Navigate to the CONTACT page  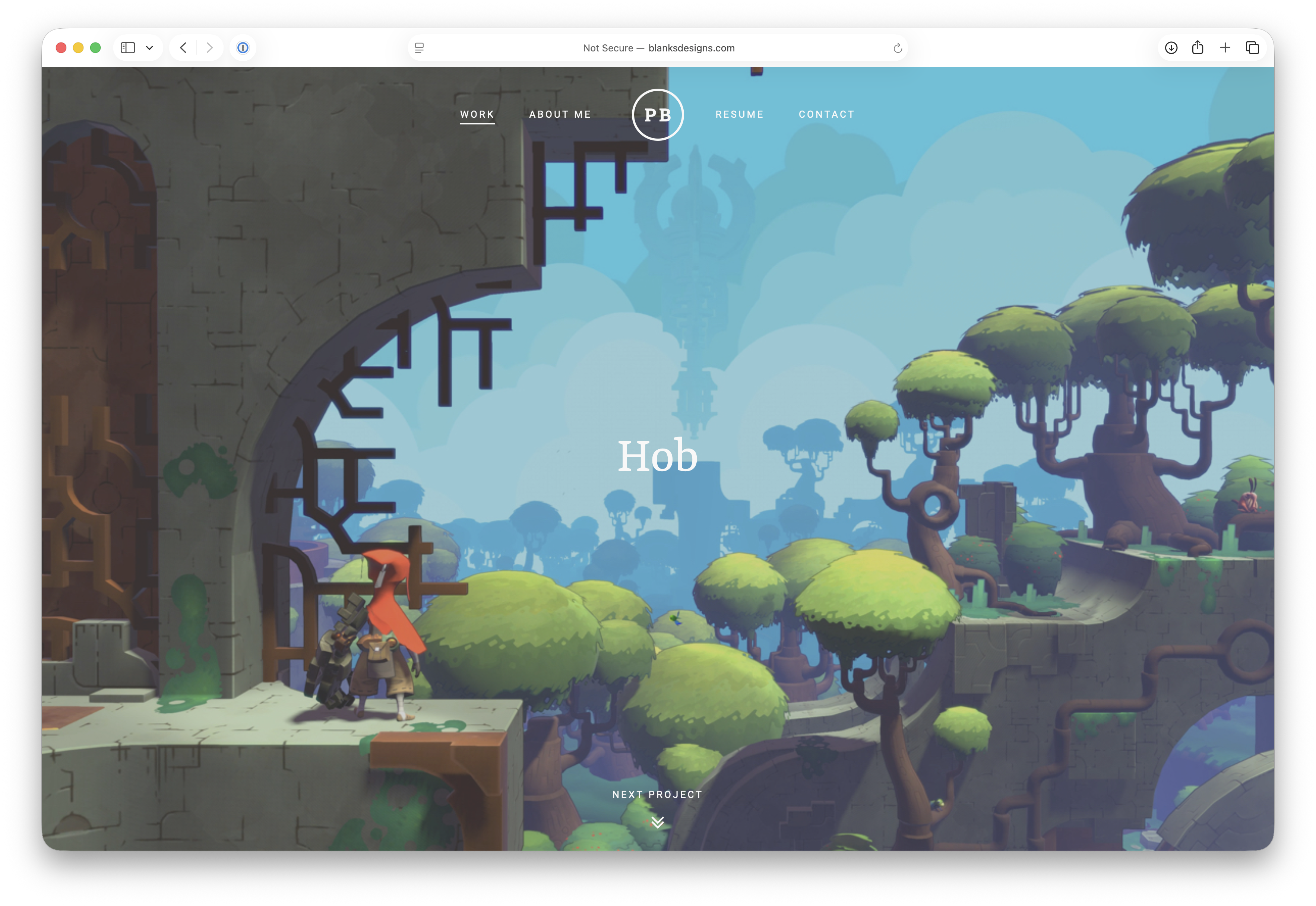827,114
